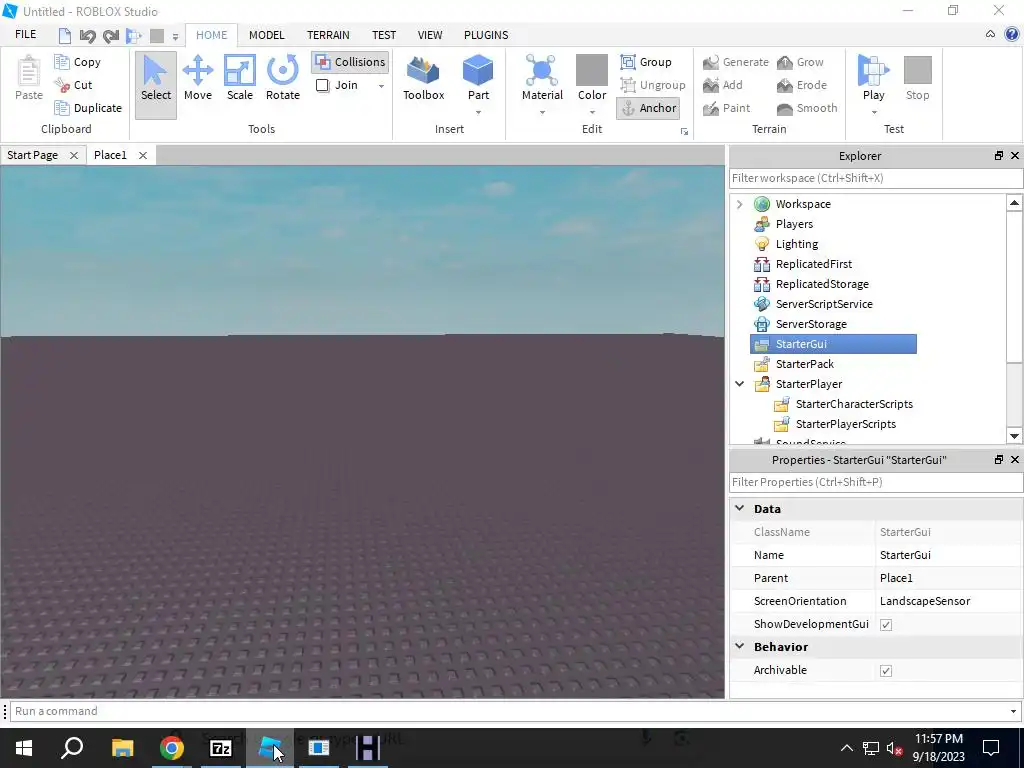Expand the Workspace tree node
The width and height of the screenshot is (1024, 768).
click(x=739, y=204)
